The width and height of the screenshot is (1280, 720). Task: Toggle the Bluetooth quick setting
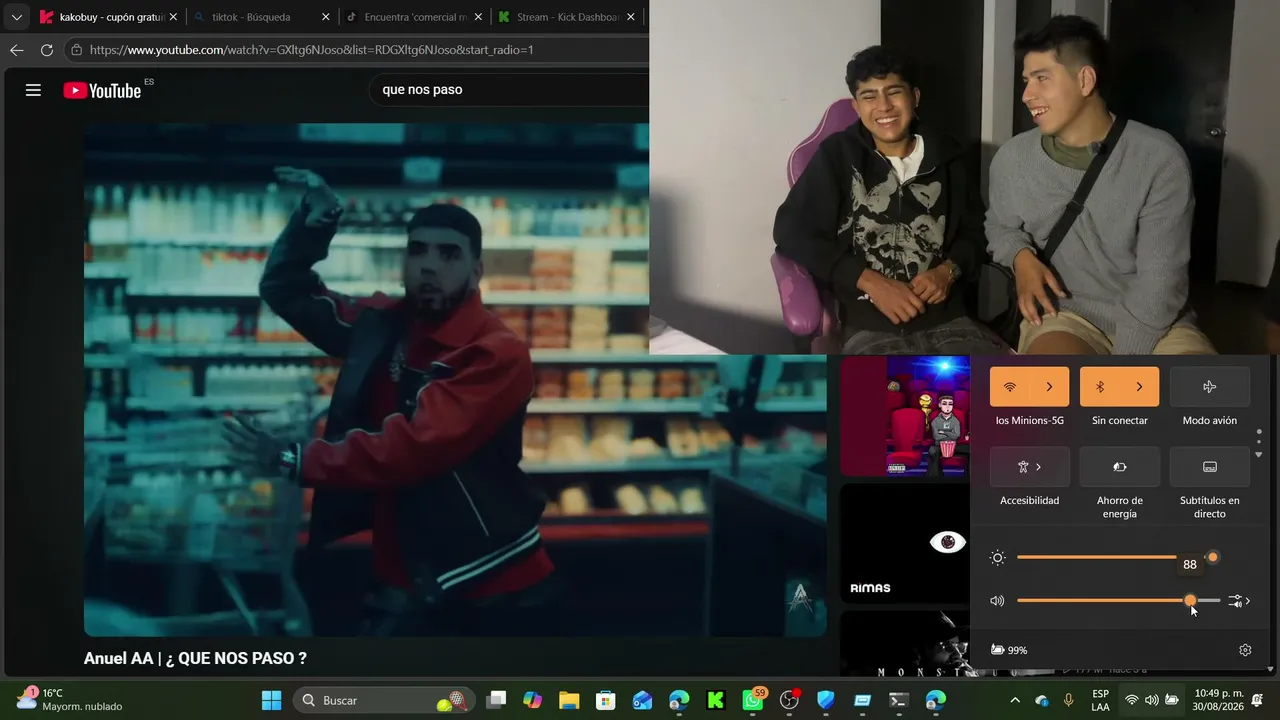point(1100,387)
